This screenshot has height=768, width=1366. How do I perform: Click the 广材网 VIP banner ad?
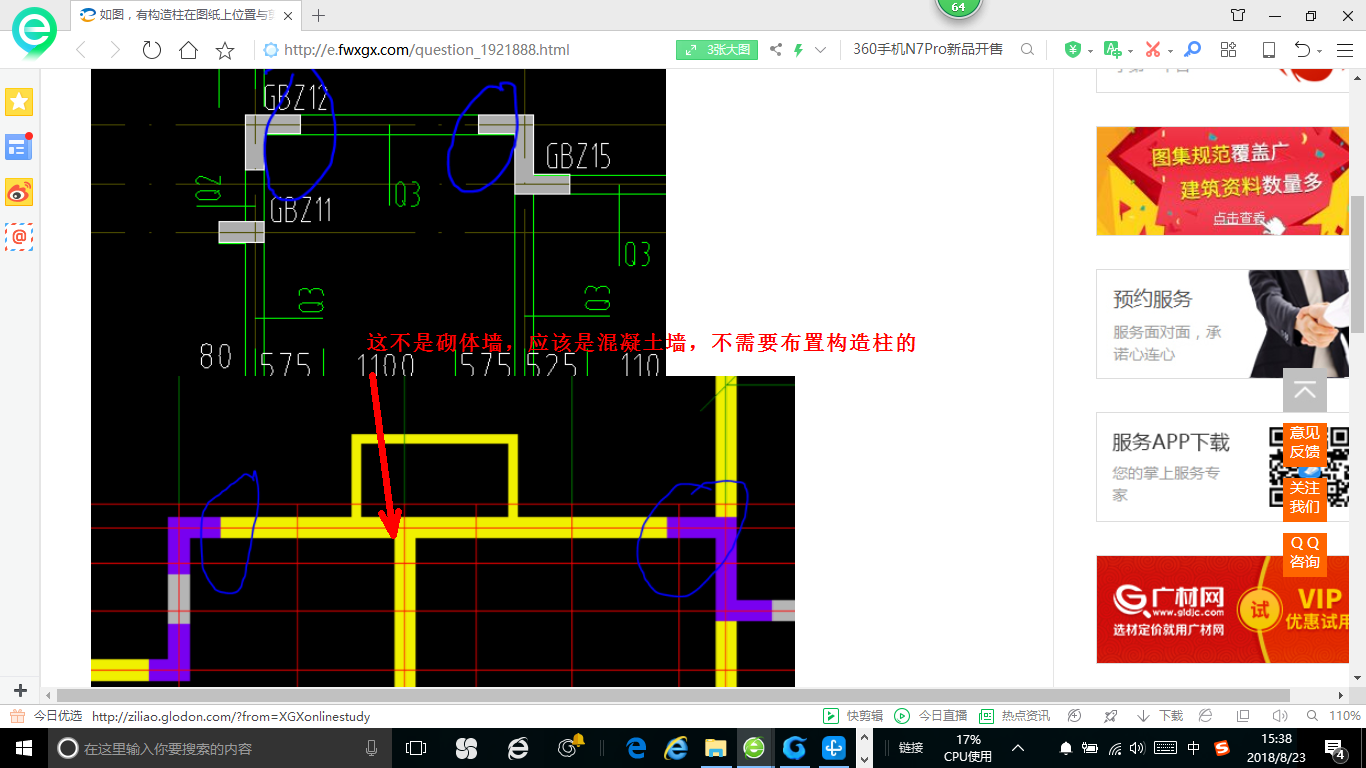point(1222,609)
